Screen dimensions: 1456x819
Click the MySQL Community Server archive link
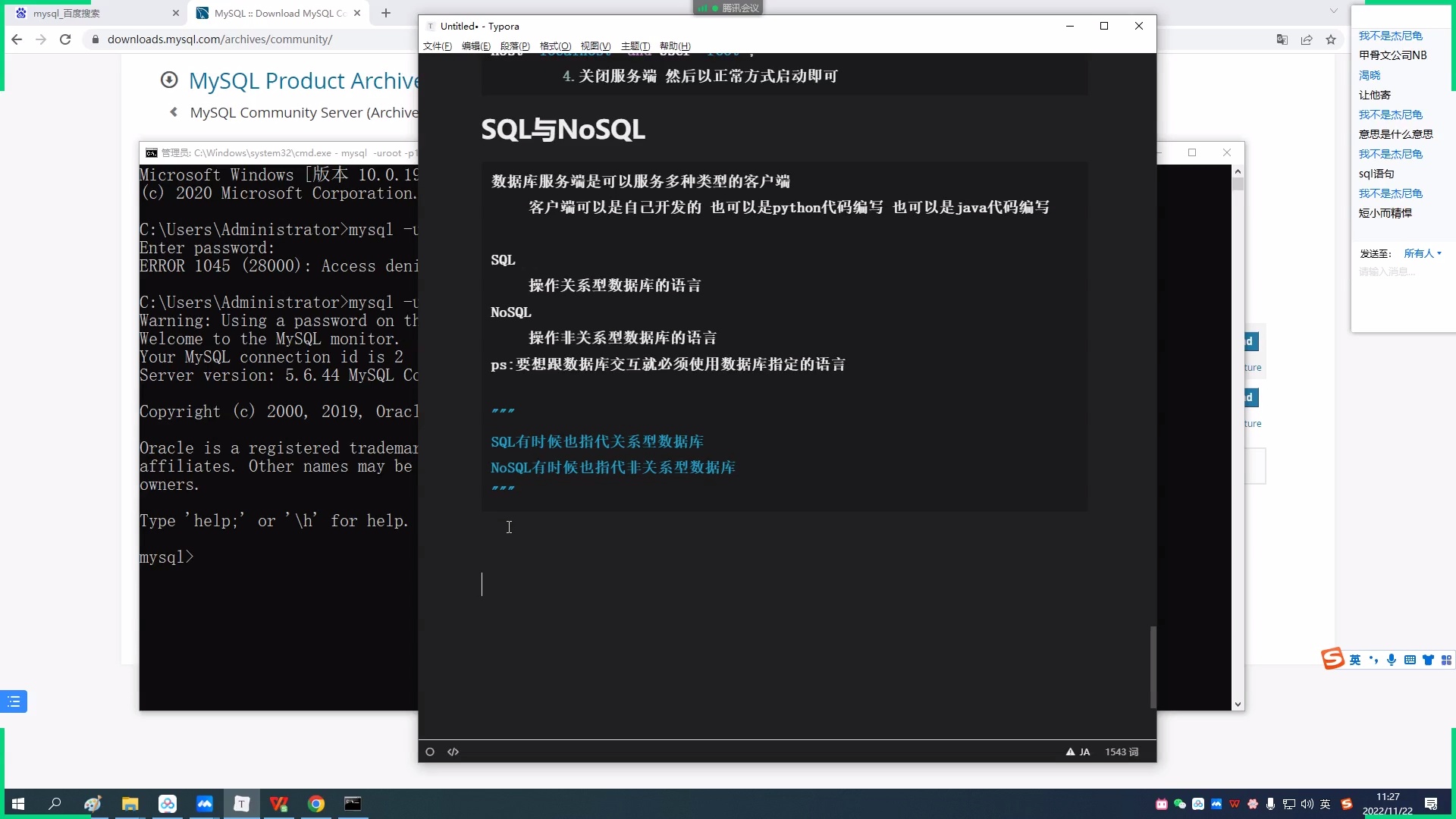[303, 112]
